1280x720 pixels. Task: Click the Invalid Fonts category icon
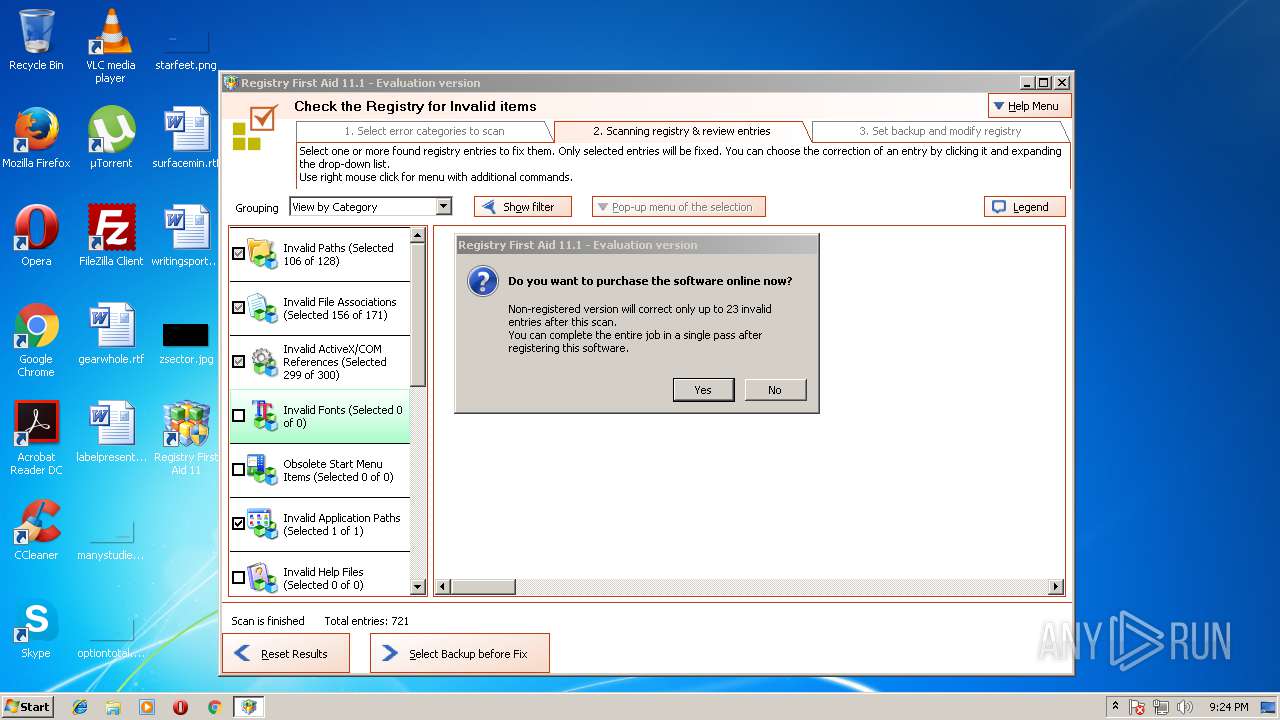[262, 416]
